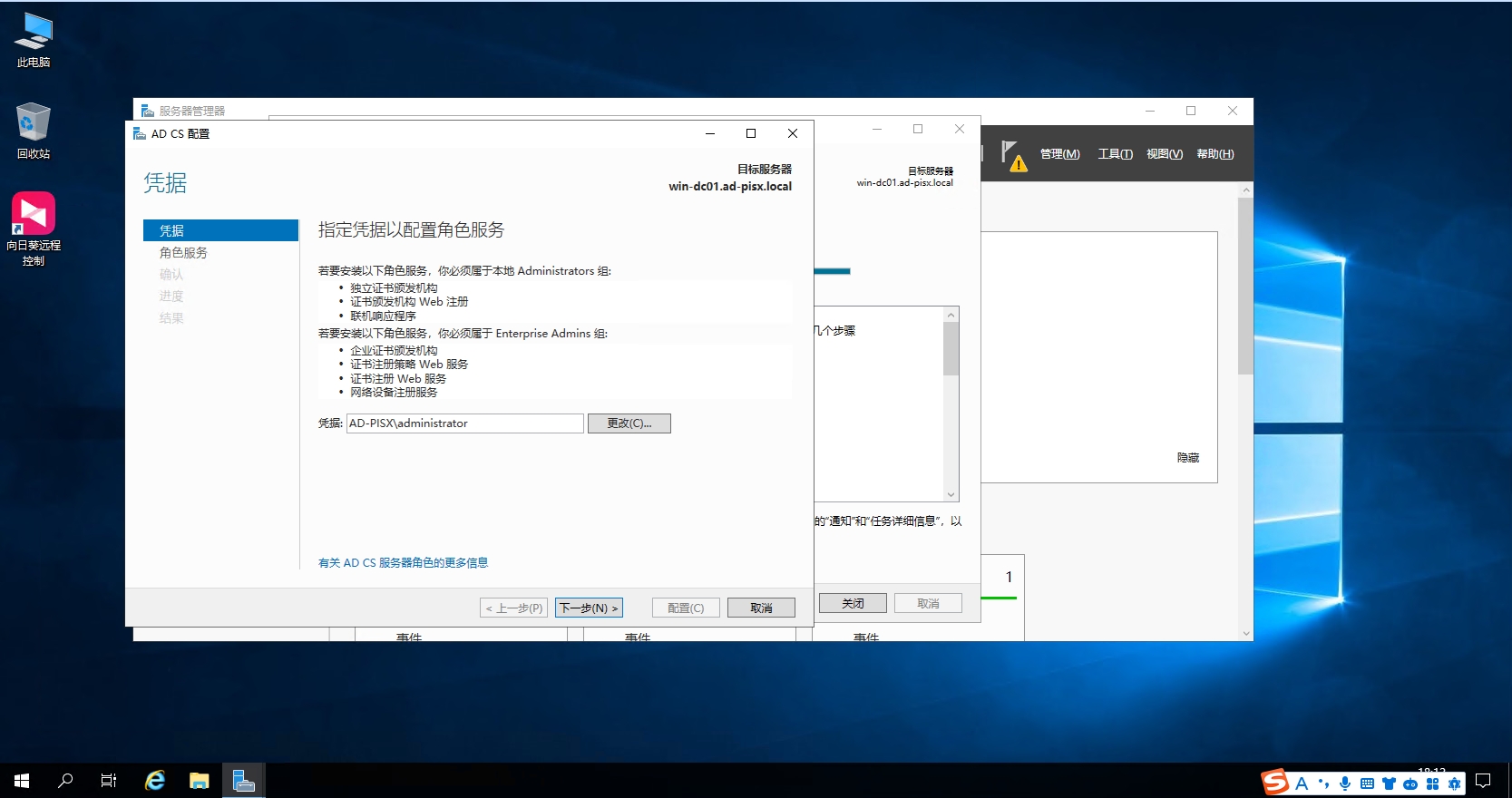Screen dimensions: 1512x798
Task: Click the Sogou input method S logo
Action: pos(1275,782)
